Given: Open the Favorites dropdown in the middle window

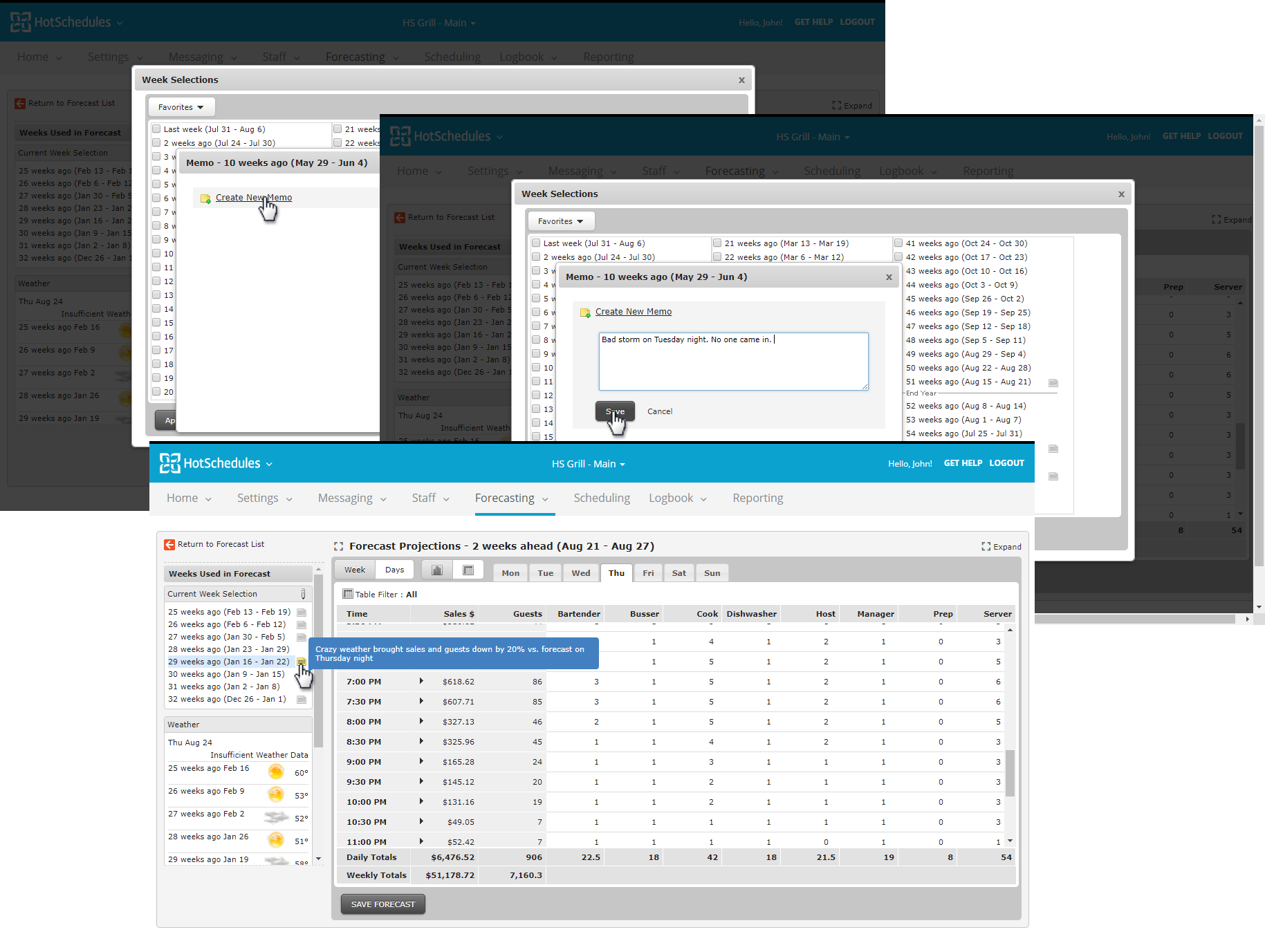Looking at the screenshot, I should [561, 221].
